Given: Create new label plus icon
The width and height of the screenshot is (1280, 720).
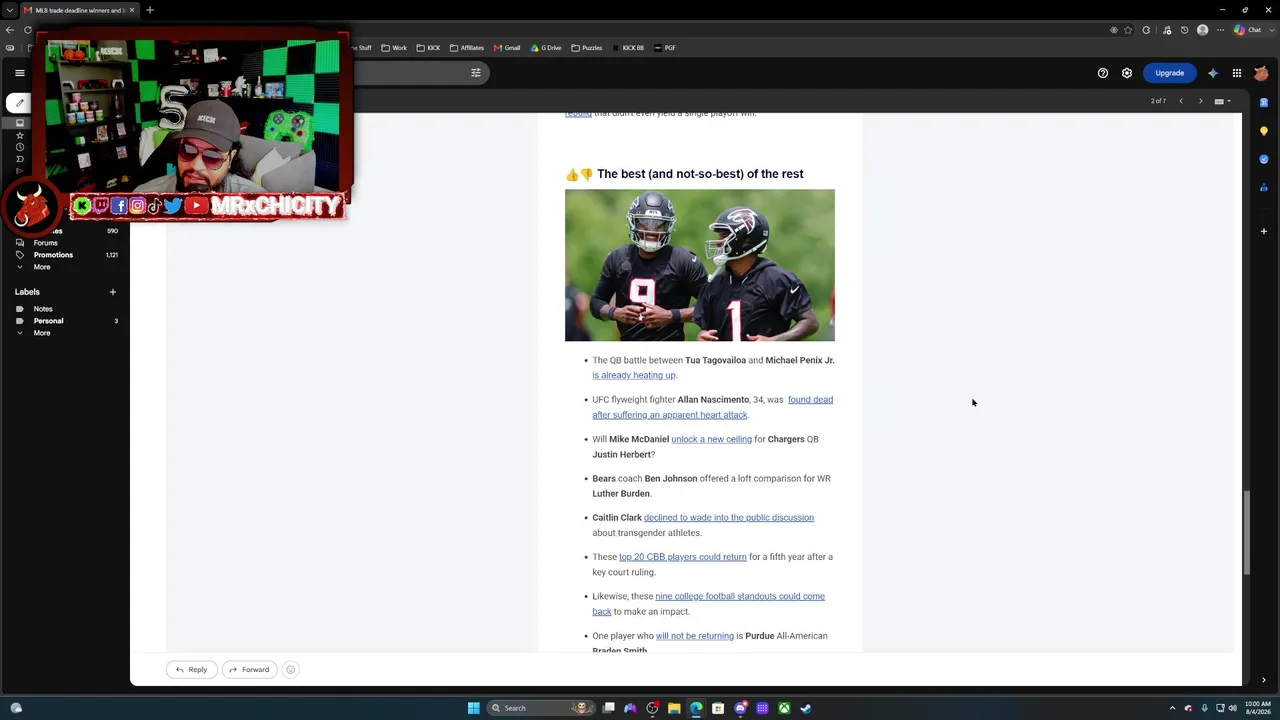Looking at the screenshot, I should click(x=113, y=292).
